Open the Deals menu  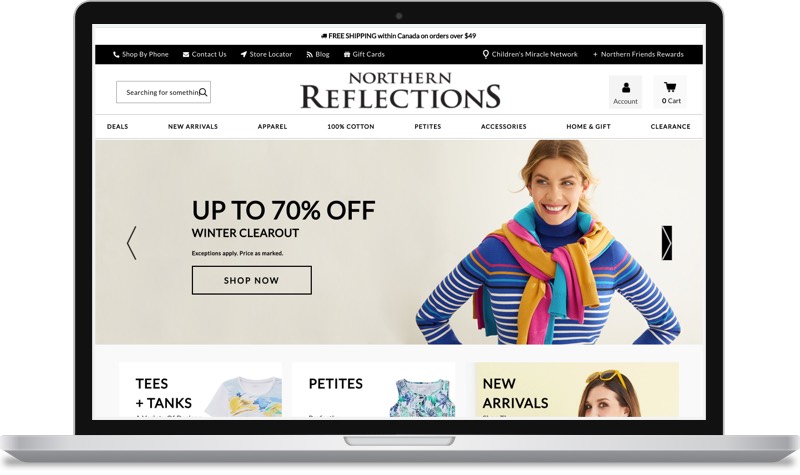coord(117,127)
